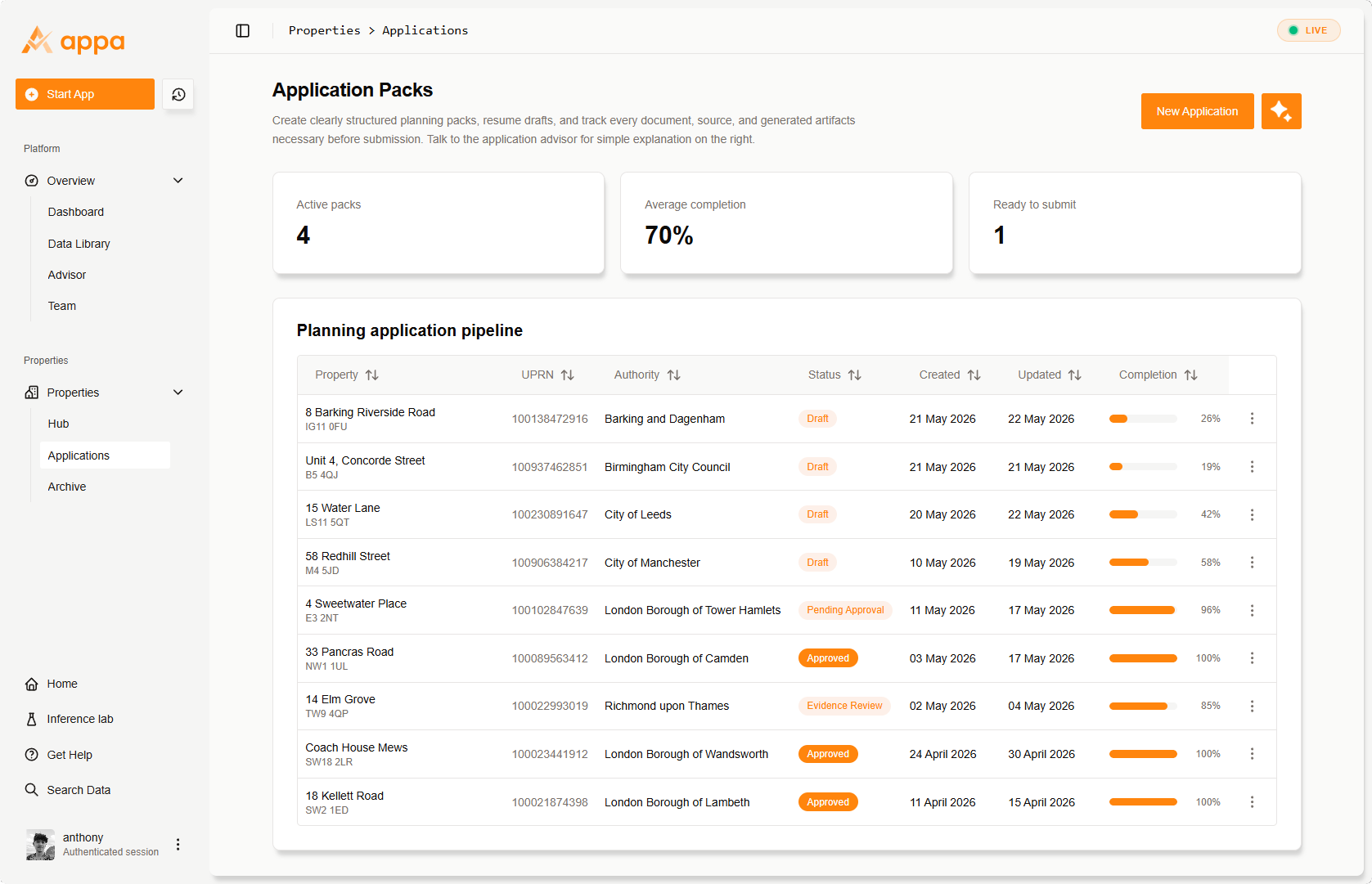Sort table by Created column
1372x884 pixels.
(x=950, y=375)
